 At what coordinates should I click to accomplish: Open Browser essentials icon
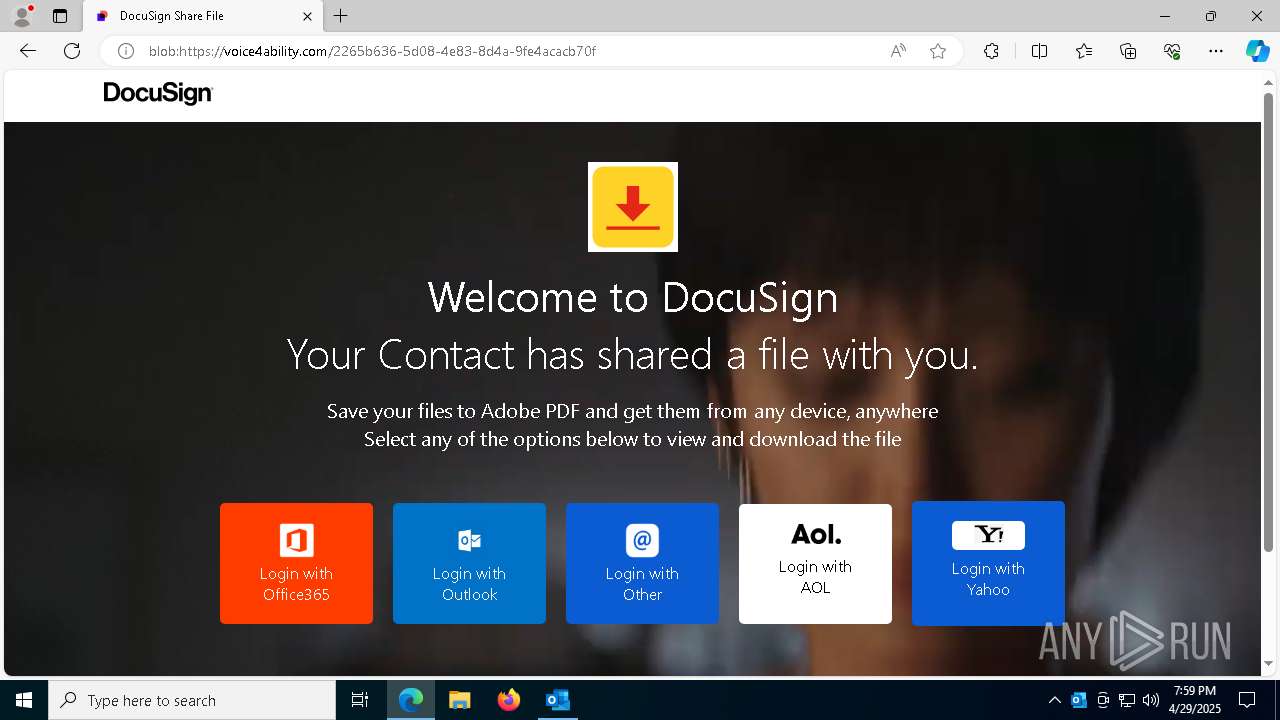tap(1172, 51)
